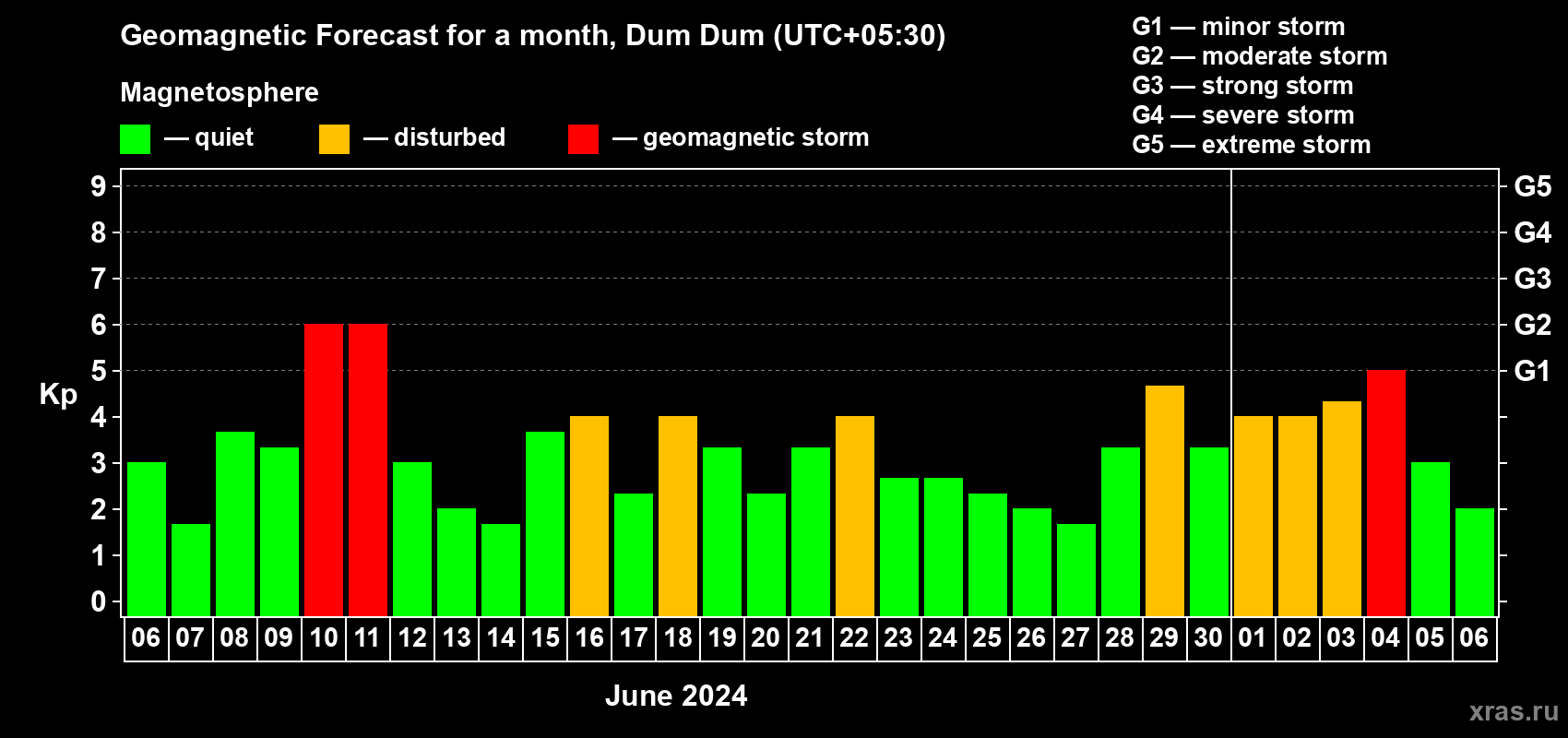Click the date label '10' on the axis

pyautogui.click(x=324, y=637)
